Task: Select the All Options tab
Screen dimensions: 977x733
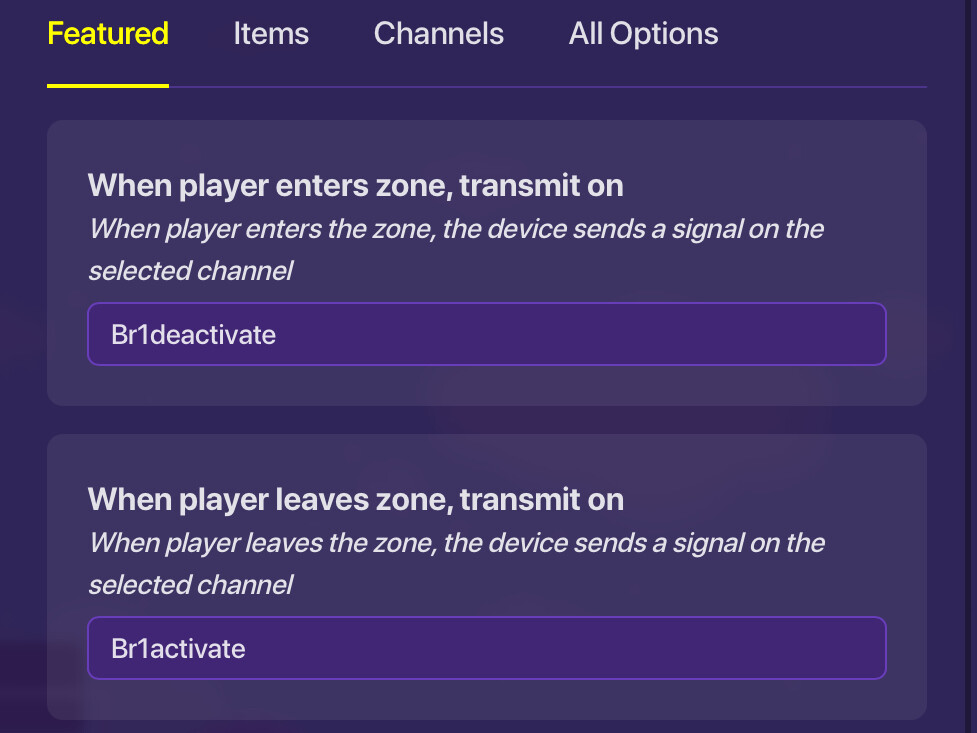Action: pyautogui.click(x=643, y=34)
